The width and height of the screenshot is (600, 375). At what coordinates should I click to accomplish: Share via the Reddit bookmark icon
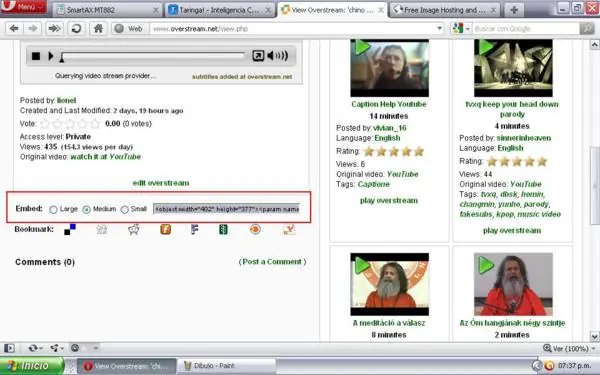pos(134,230)
